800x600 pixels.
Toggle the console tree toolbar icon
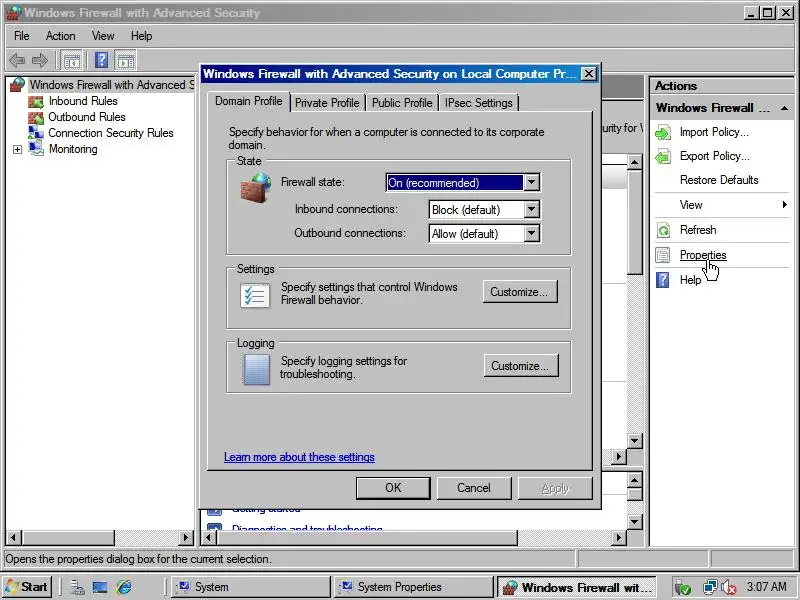point(72,60)
